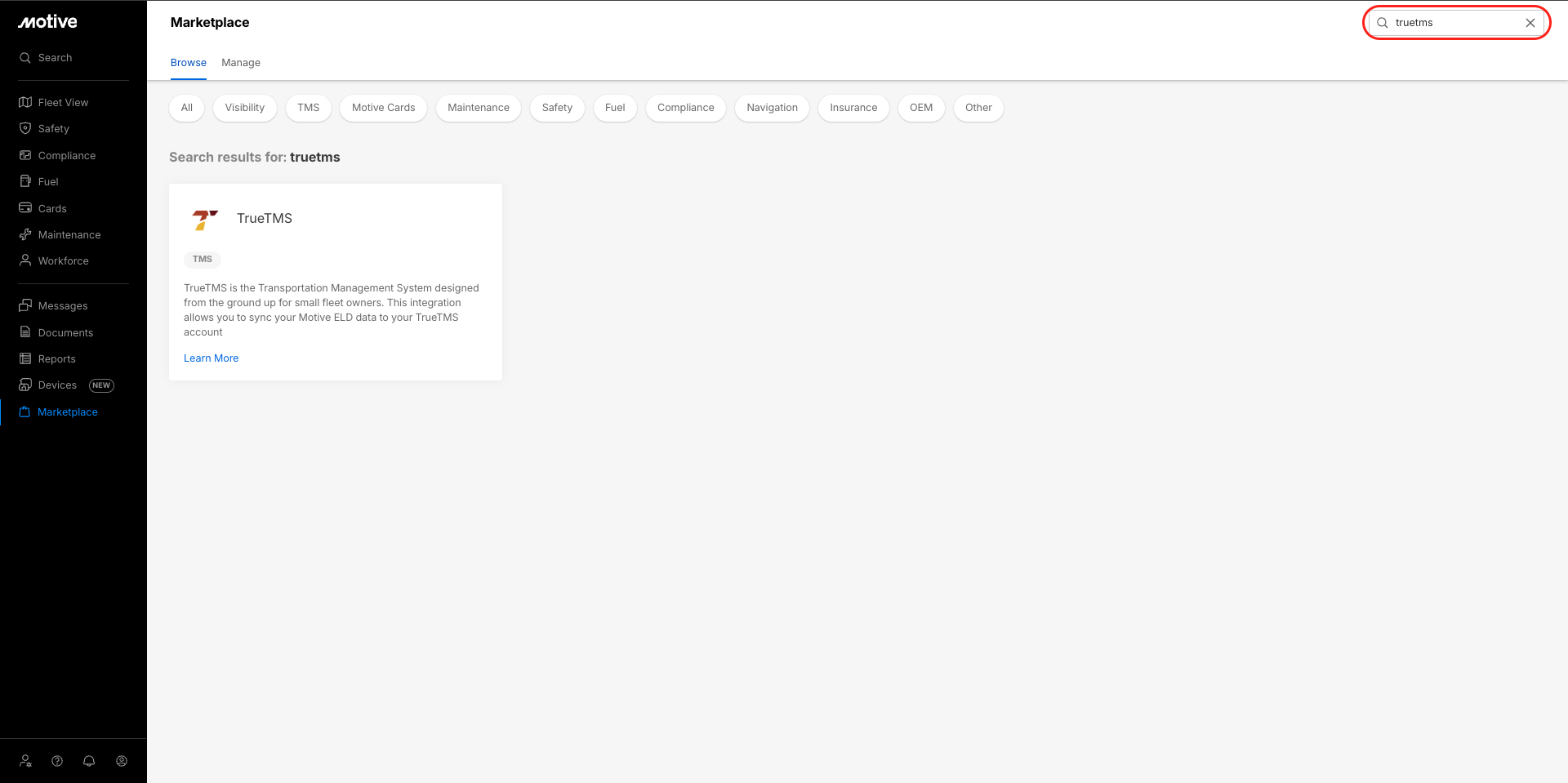Filter by Visibility category
Image resolution: width=1568 pixels, height=783 pixels.
245,108
